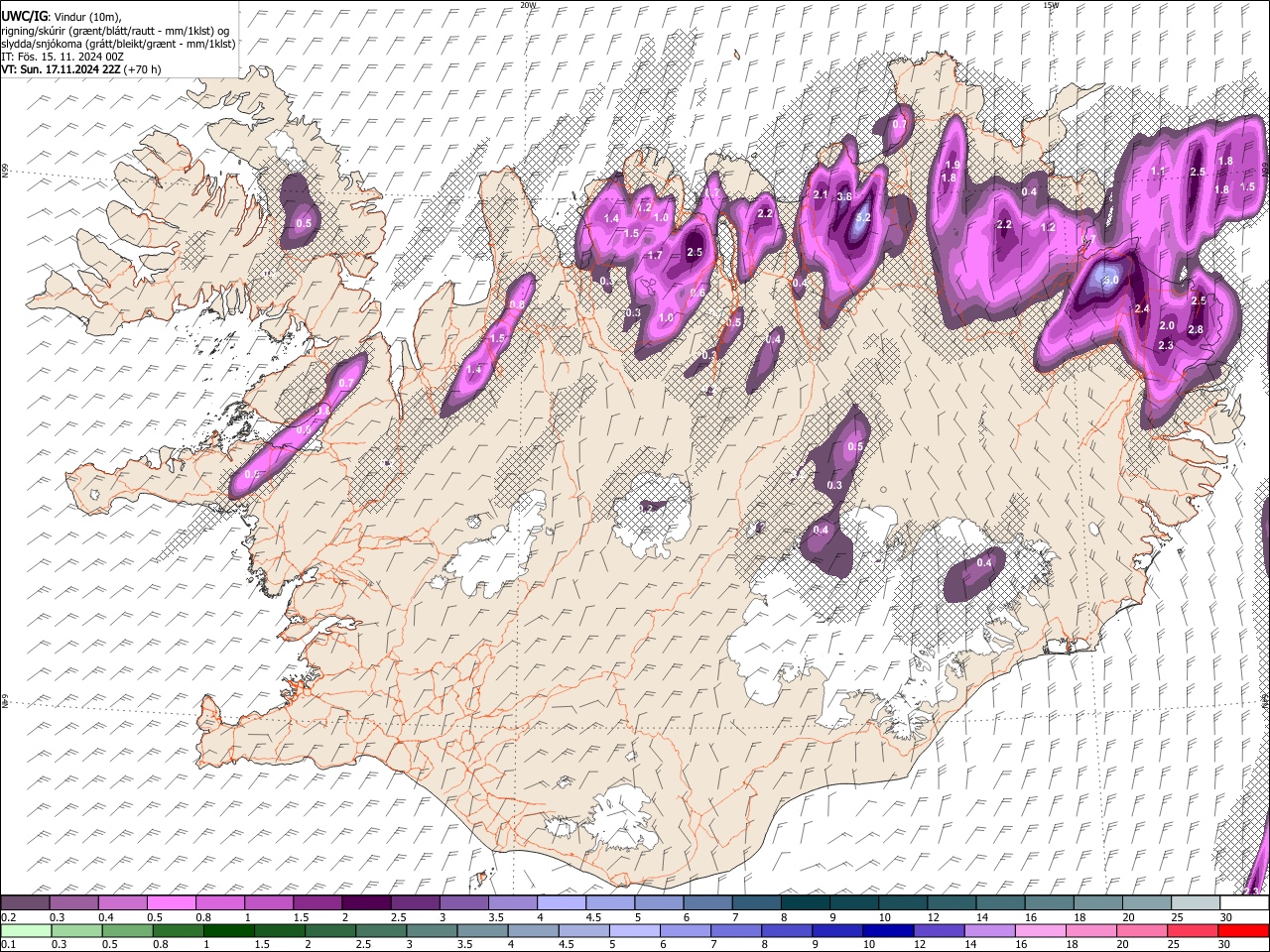Click the 15W longitude label

pos(1051,5)
